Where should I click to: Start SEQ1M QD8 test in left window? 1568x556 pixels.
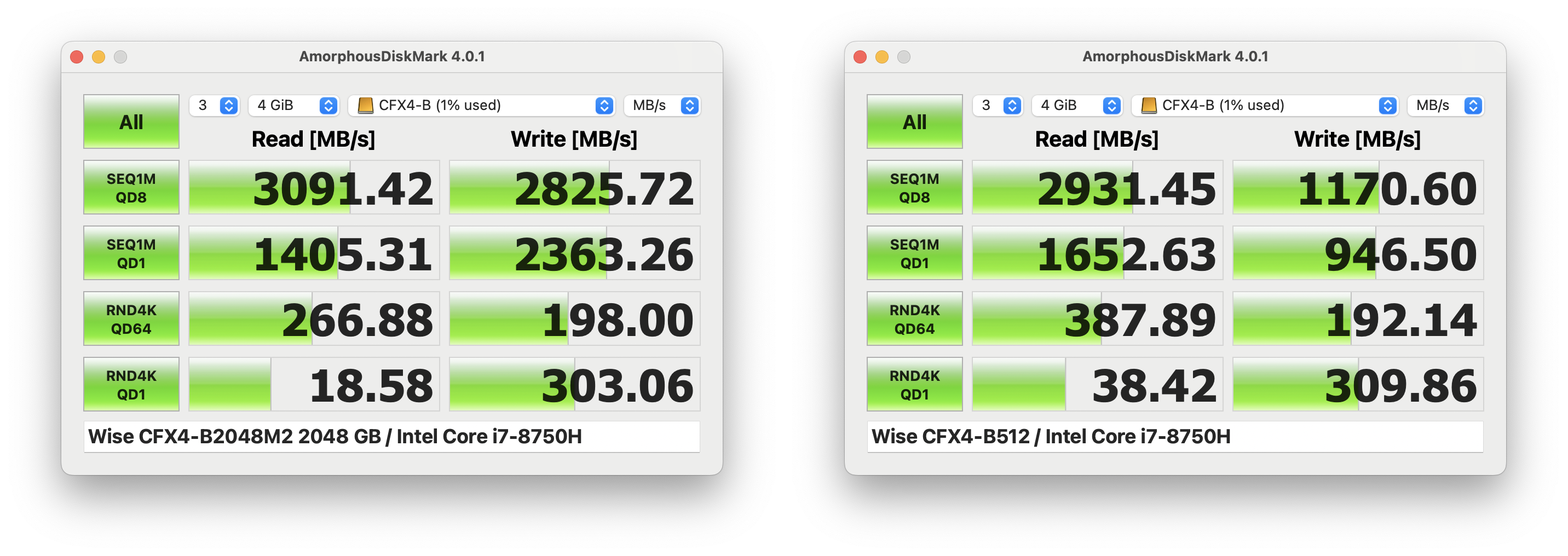131,187
